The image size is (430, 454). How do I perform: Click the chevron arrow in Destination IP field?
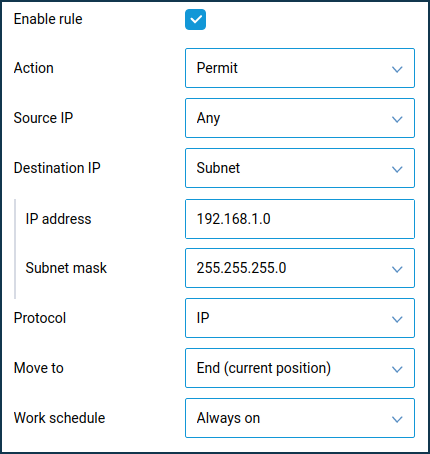397,169
